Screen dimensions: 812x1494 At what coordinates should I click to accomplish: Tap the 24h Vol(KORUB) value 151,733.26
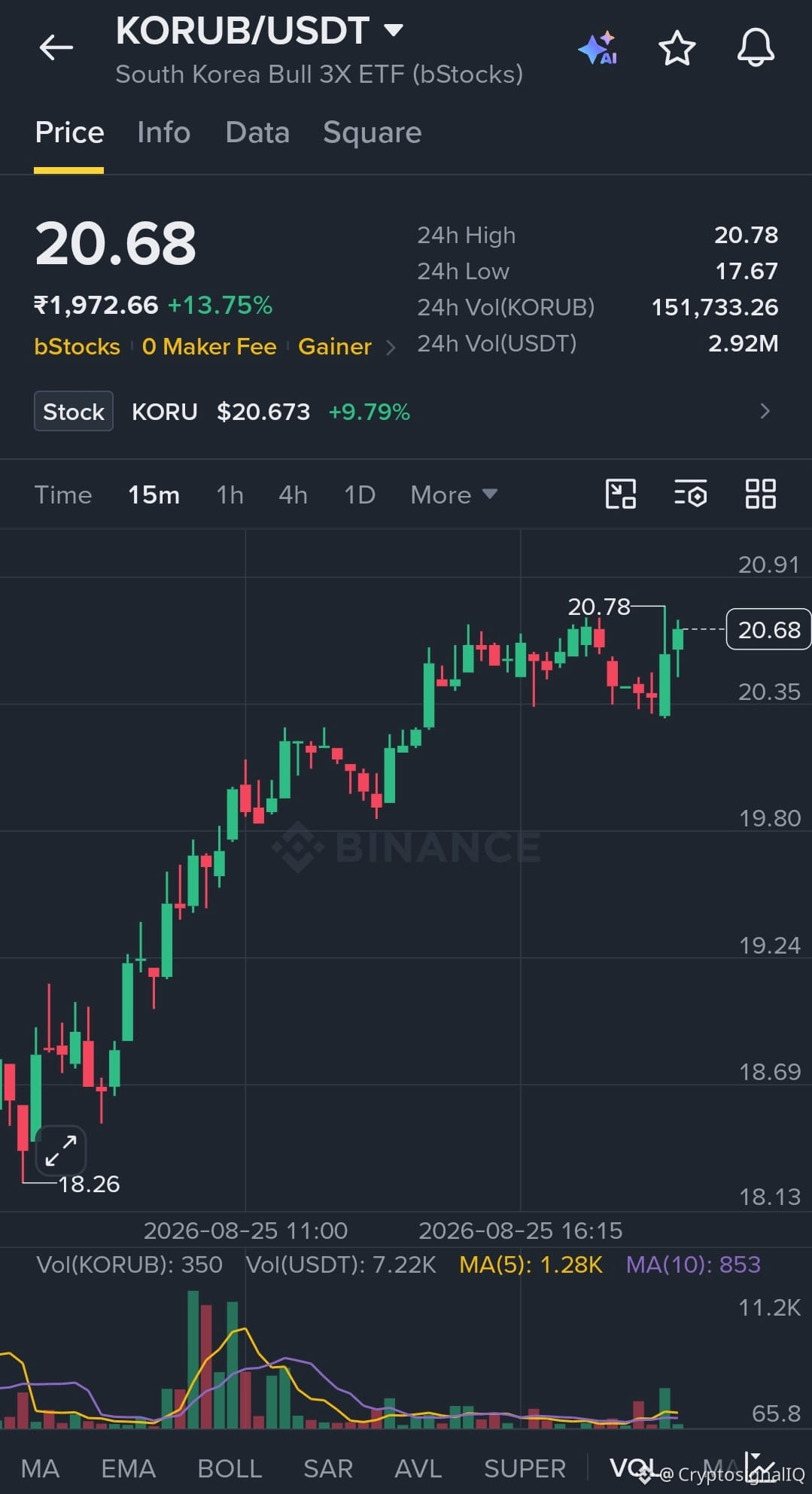[714, 307]
